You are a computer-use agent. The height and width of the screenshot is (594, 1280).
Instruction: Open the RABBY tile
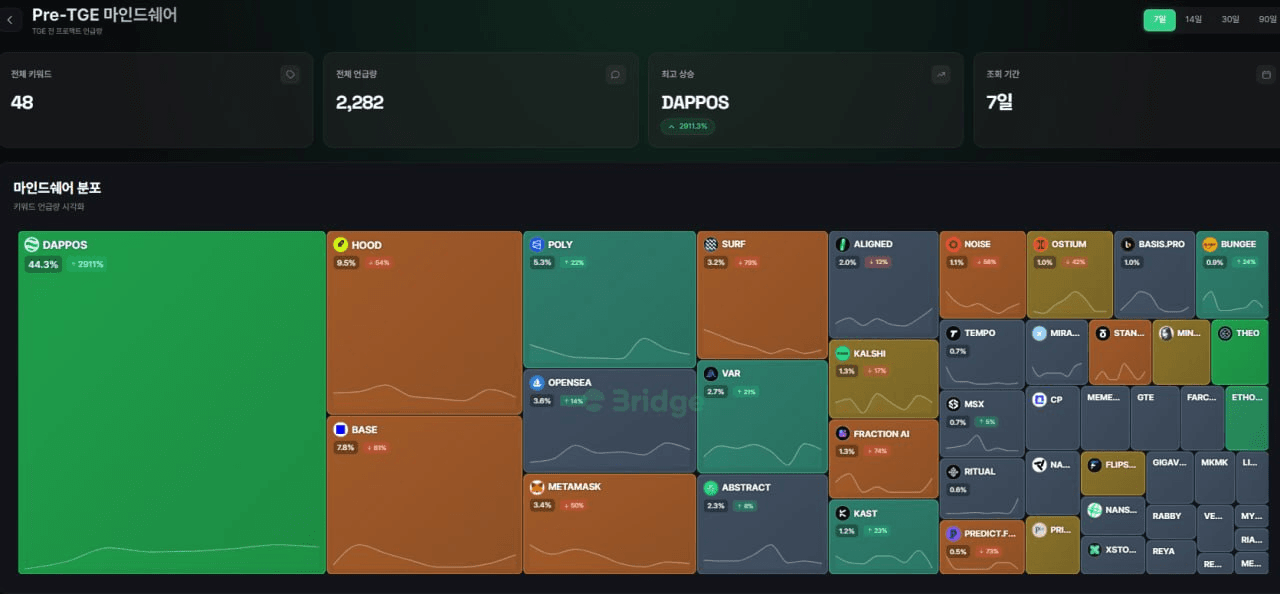pyautogui.click(x=1171, y=522)
